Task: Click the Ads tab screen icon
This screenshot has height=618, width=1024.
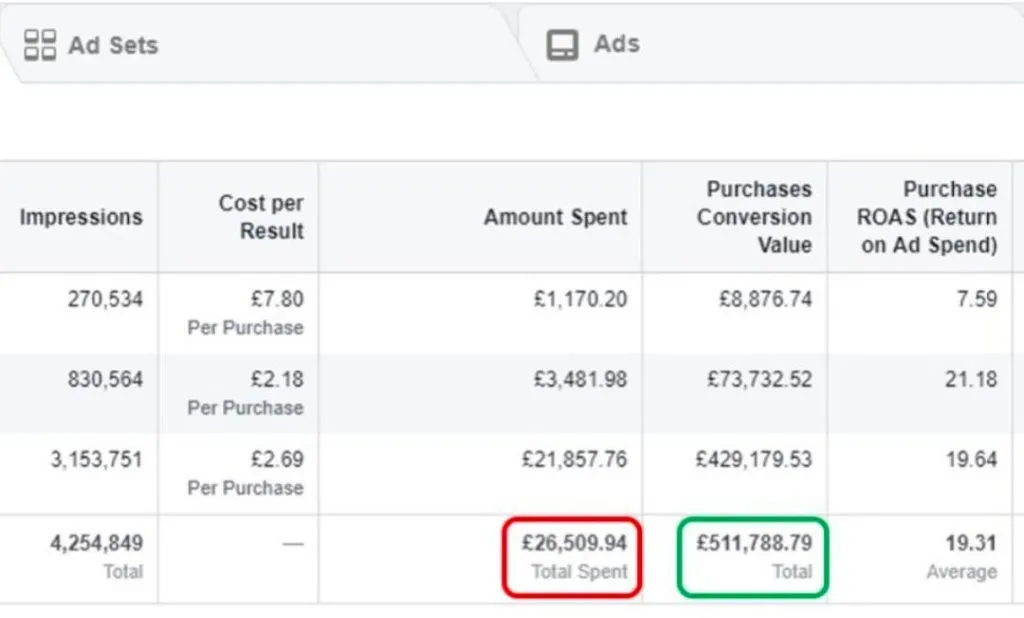Action: 562,45
